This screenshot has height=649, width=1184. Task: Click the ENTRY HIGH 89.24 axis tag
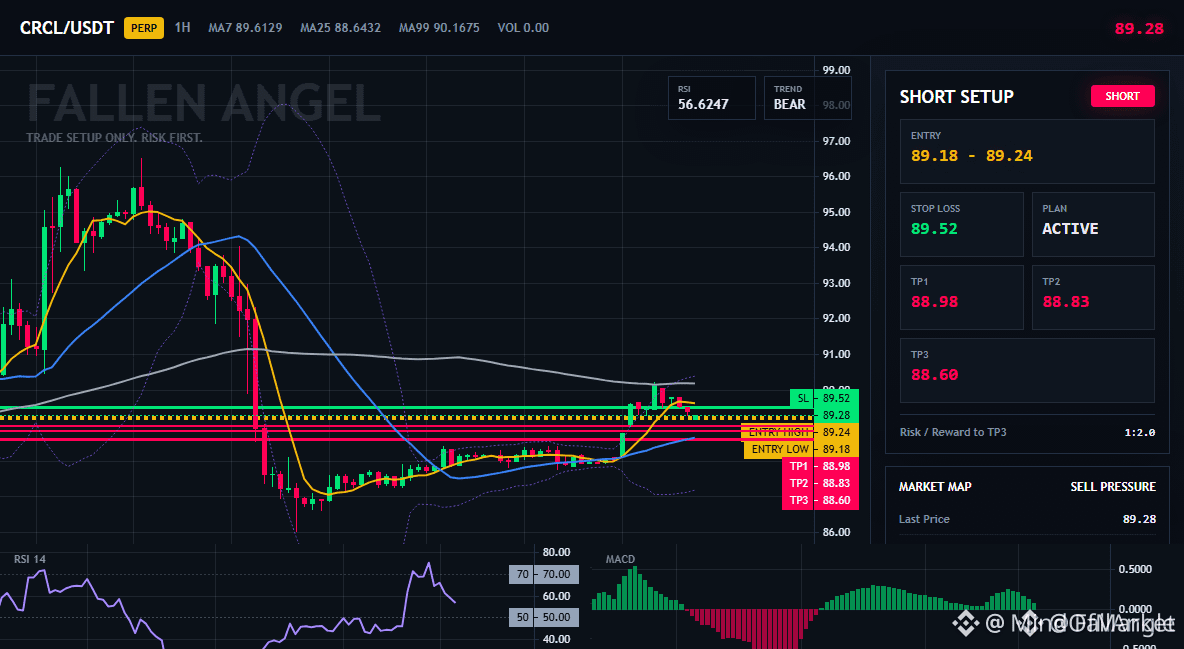800,432
